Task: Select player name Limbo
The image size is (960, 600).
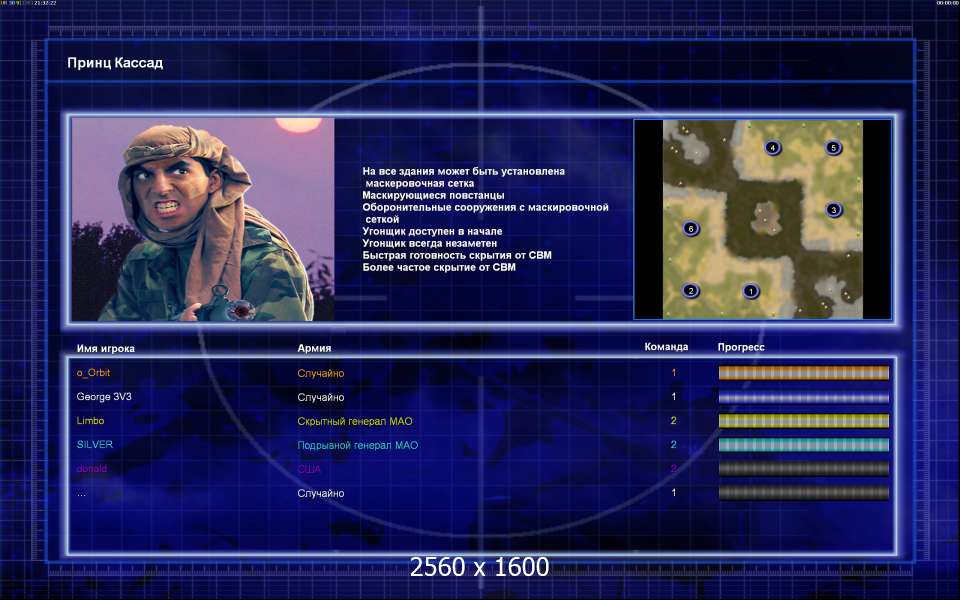Action: 90,421
